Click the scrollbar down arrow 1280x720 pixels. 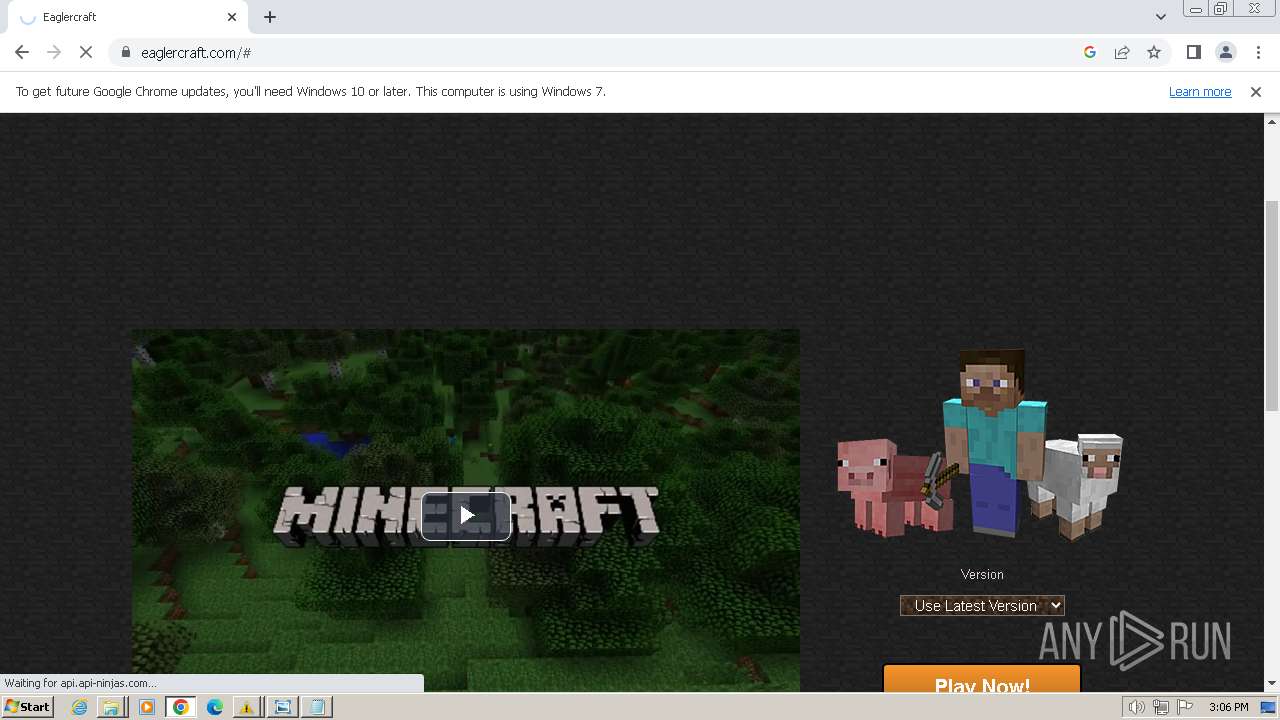[x=1272, y=684]
